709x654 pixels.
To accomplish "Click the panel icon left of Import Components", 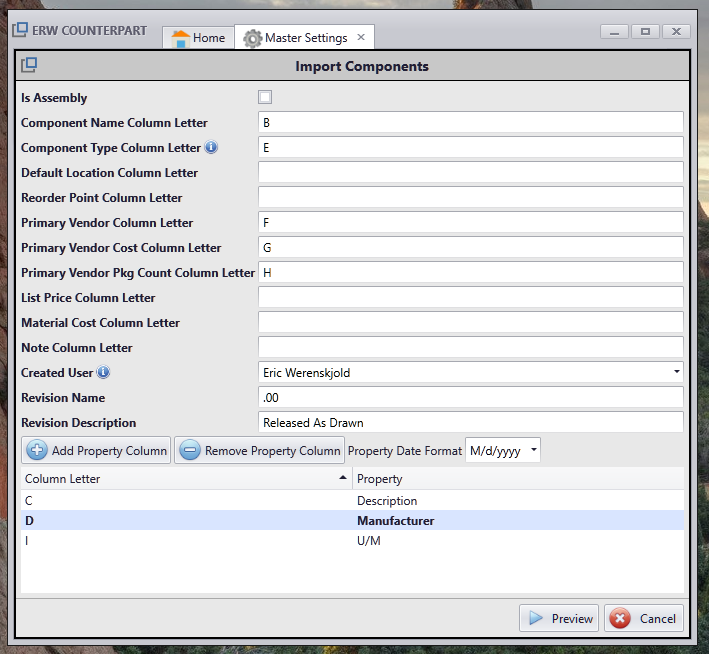I will pyautogui.click(x=29, y=66).
